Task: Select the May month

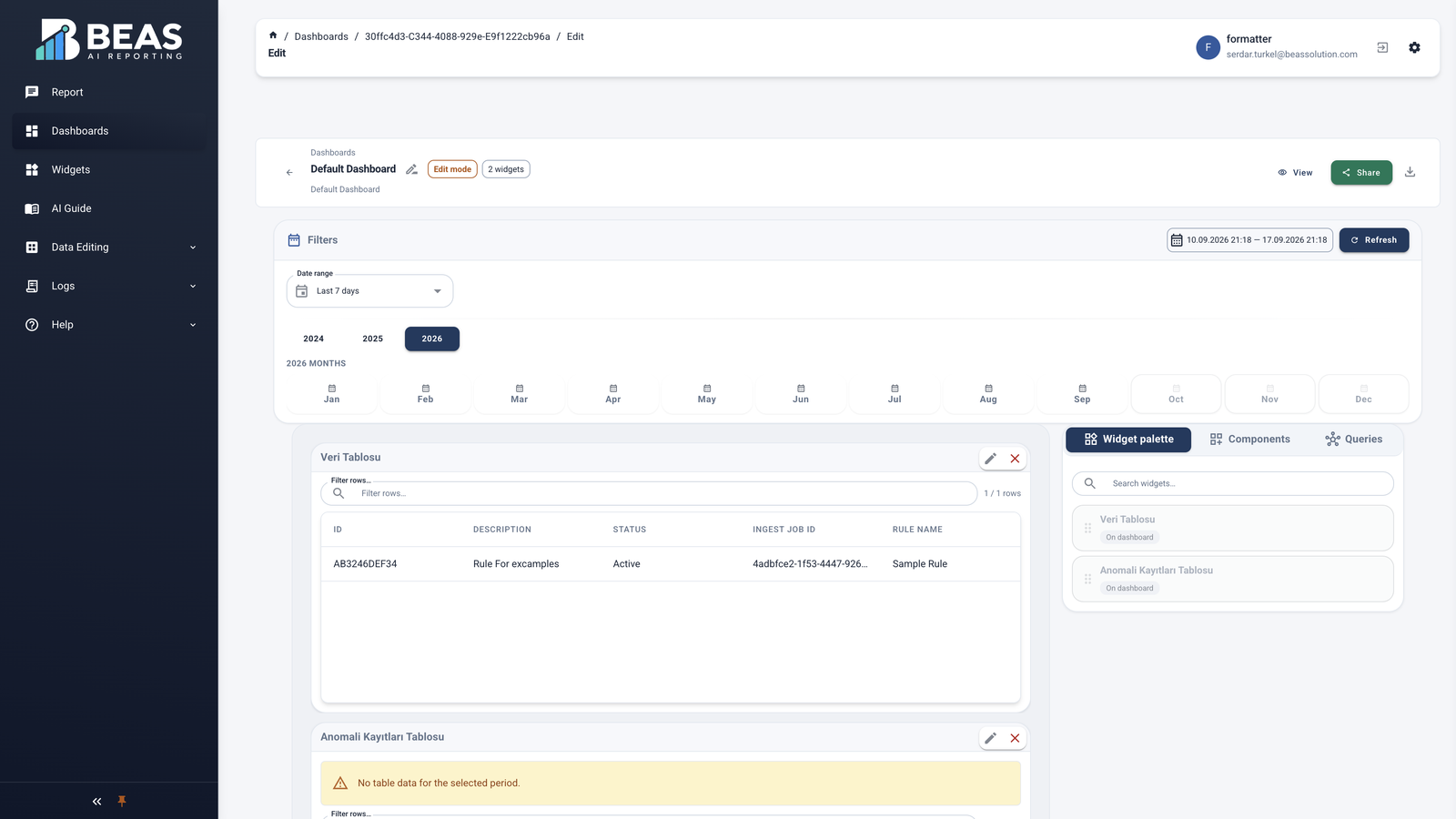Action: [x=707, y=394]
